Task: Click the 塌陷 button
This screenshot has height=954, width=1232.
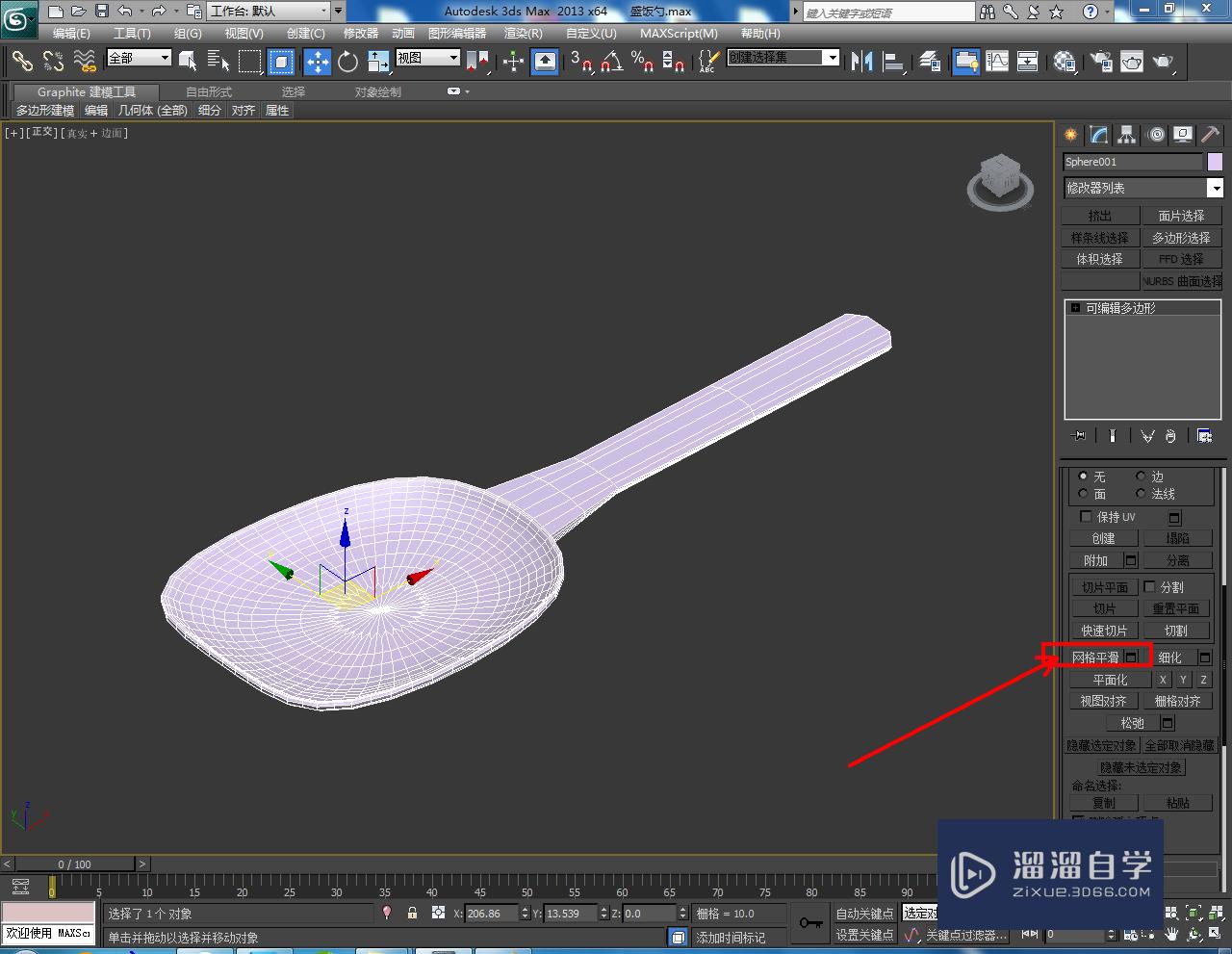Action: [1177, 538]
